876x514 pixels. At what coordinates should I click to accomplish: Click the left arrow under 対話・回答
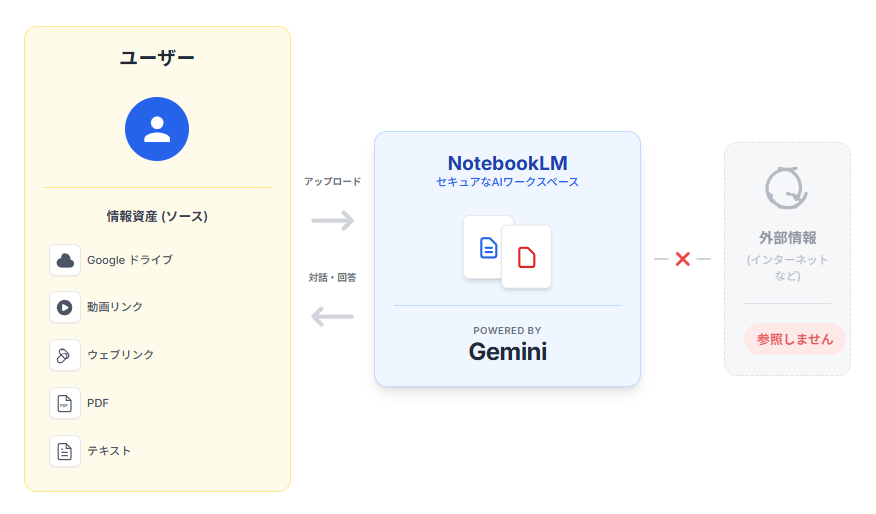click(332, 316)
